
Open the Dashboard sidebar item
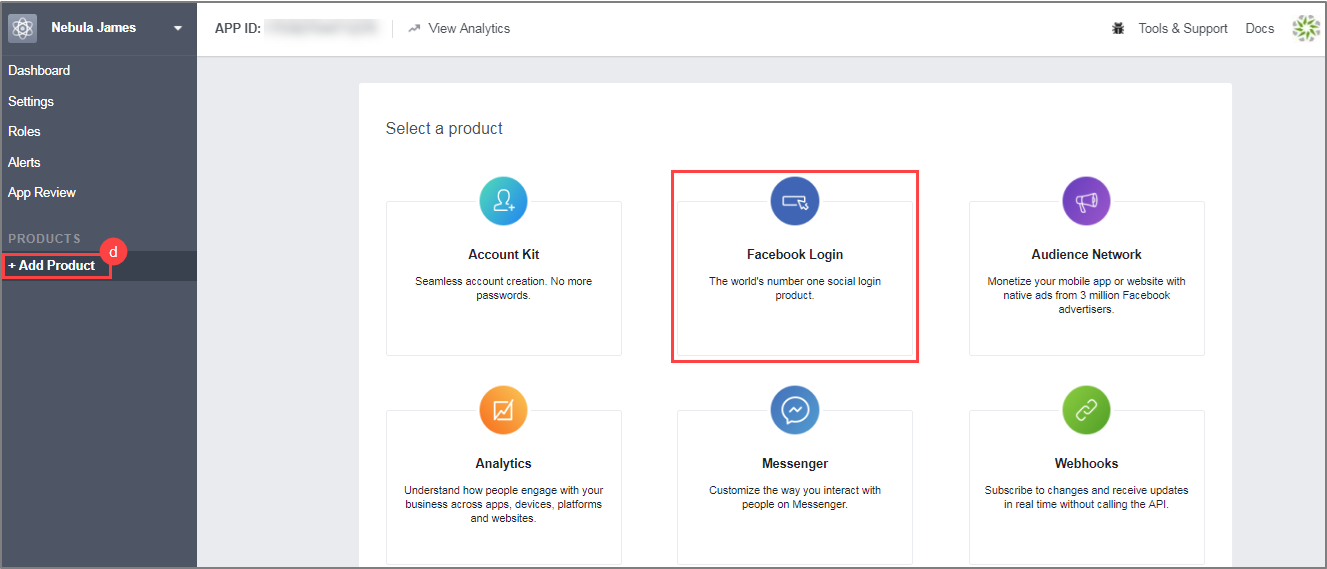click(x=39, y=70)
